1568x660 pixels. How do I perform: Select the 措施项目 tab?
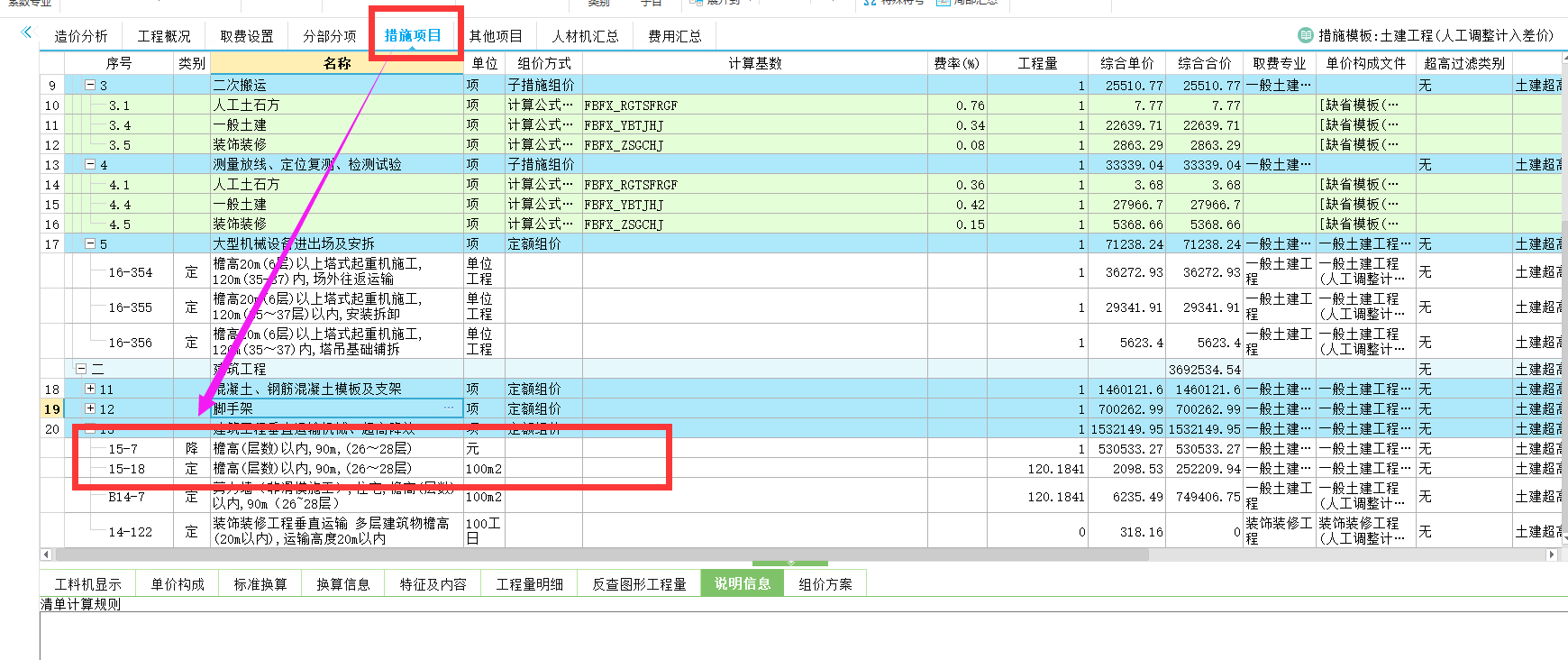point(413,35)
